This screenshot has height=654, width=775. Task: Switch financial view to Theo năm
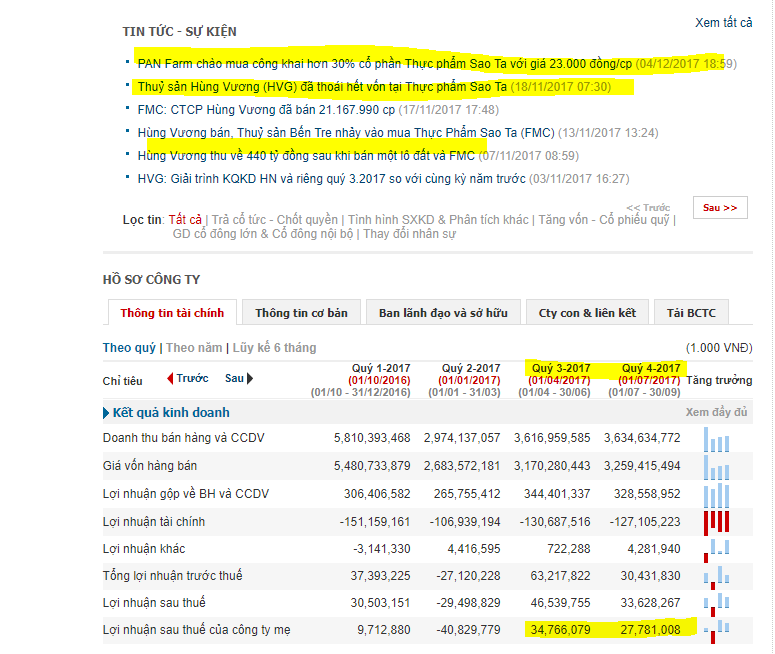coord(194,348)
